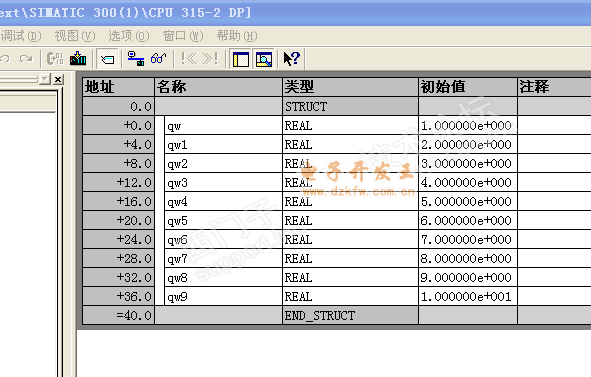Jump to next error icon
Screen dimensions: 591x377
point(210,58)
